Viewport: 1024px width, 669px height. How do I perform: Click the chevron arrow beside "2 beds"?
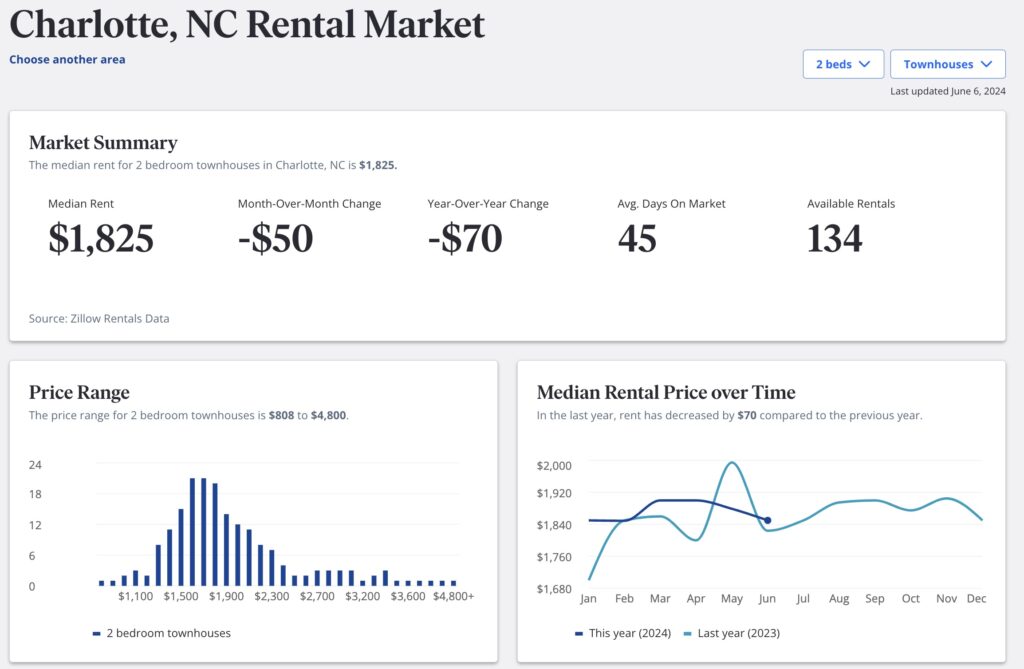(x=865, y=64)
